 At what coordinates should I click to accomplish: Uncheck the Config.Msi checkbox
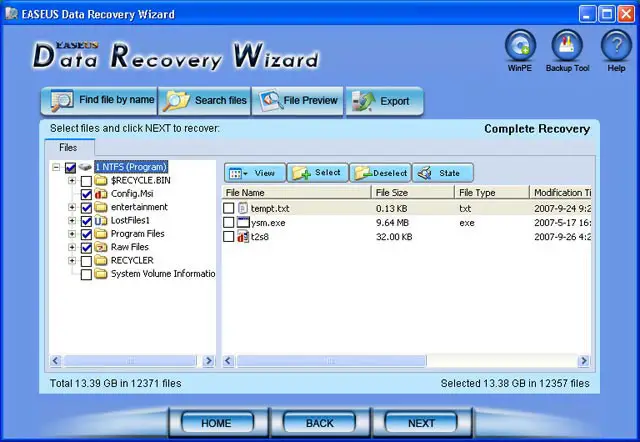click(x=86, y=194)
